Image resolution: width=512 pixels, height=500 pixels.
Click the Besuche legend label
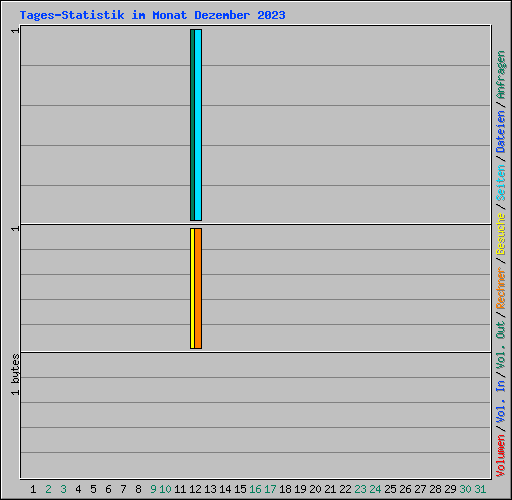coord(500,234)
